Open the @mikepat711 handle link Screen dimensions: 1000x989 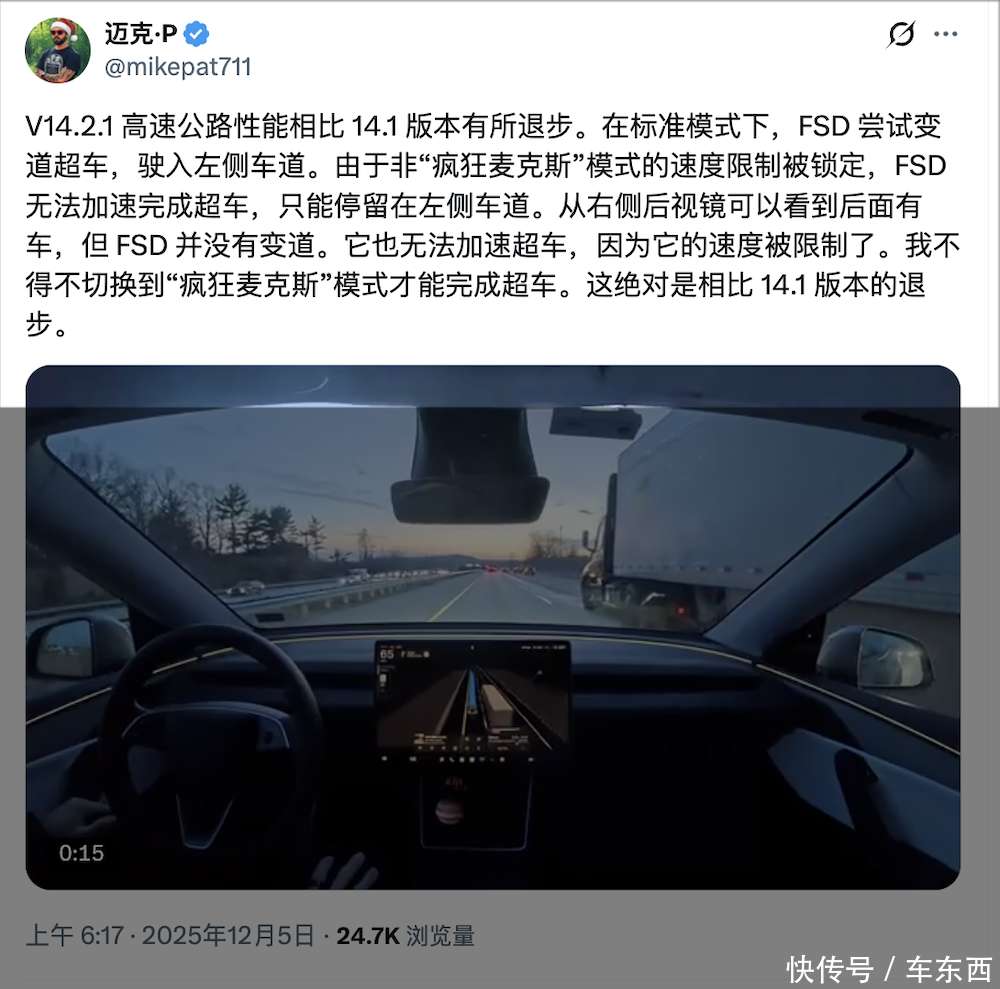click(178, 67)
